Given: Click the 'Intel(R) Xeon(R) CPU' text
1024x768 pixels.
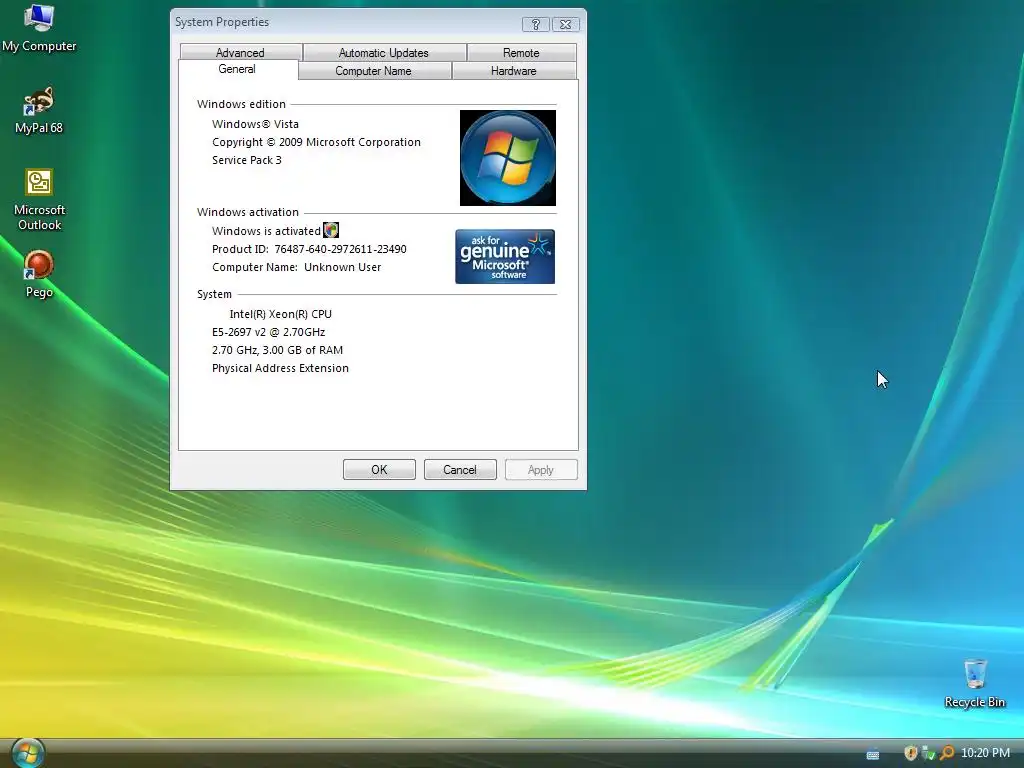Looking at the screenshot, I should point(281,314).
